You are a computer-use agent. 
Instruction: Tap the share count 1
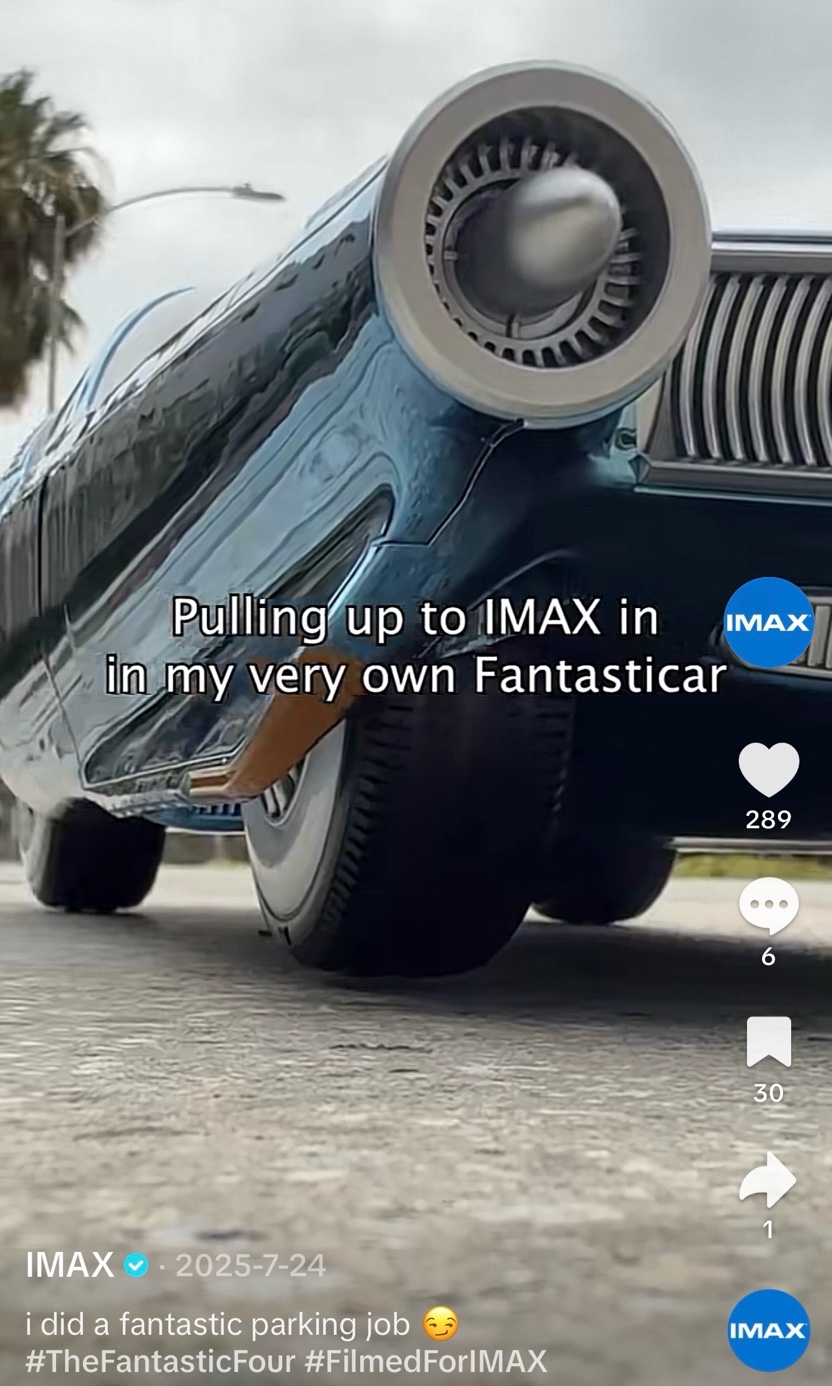[768, 1230]
